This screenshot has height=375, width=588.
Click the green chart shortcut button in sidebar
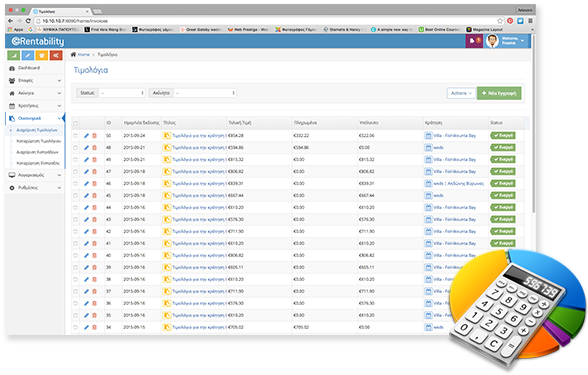14,56
